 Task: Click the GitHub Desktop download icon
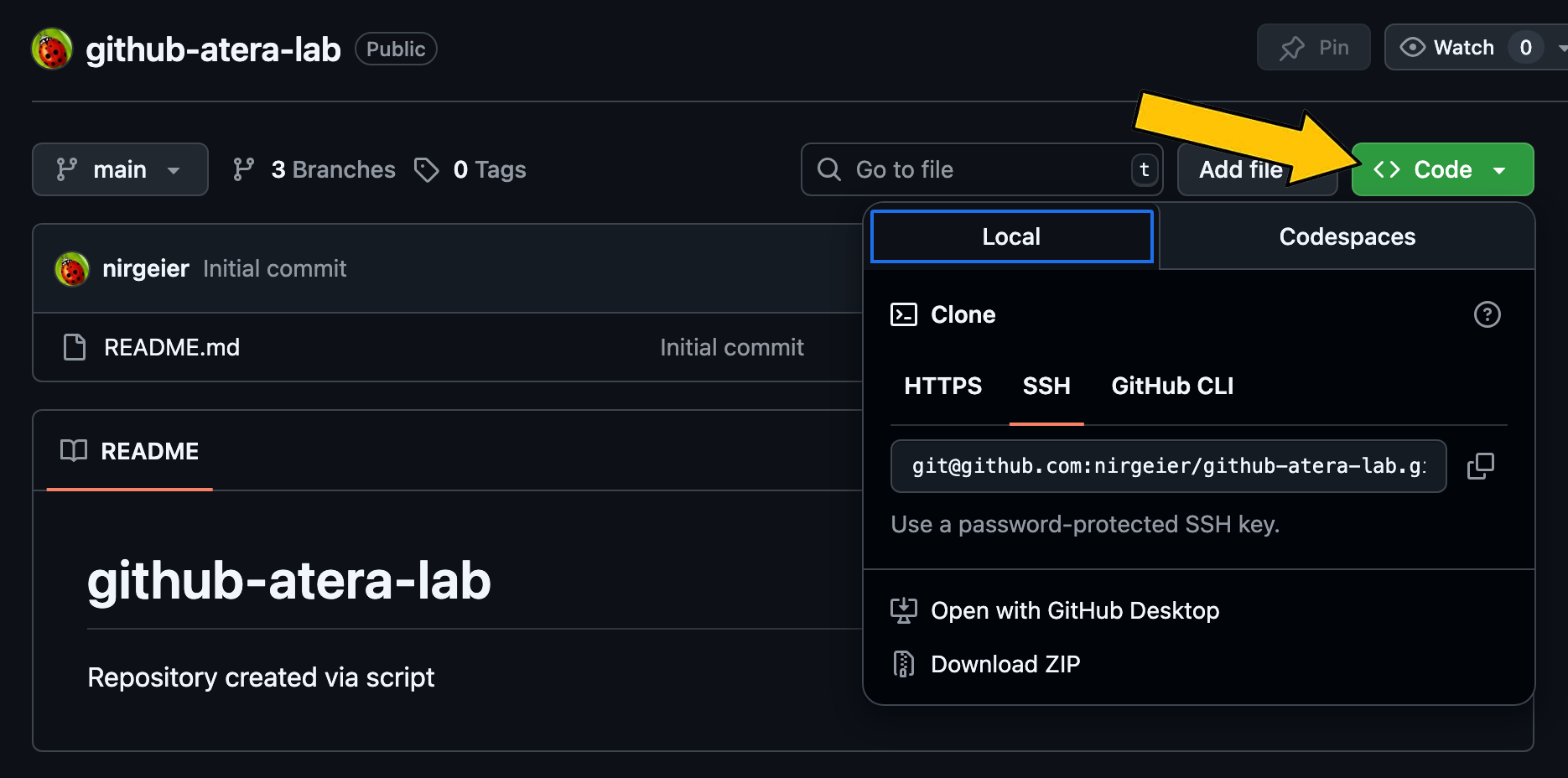(904, 610)
